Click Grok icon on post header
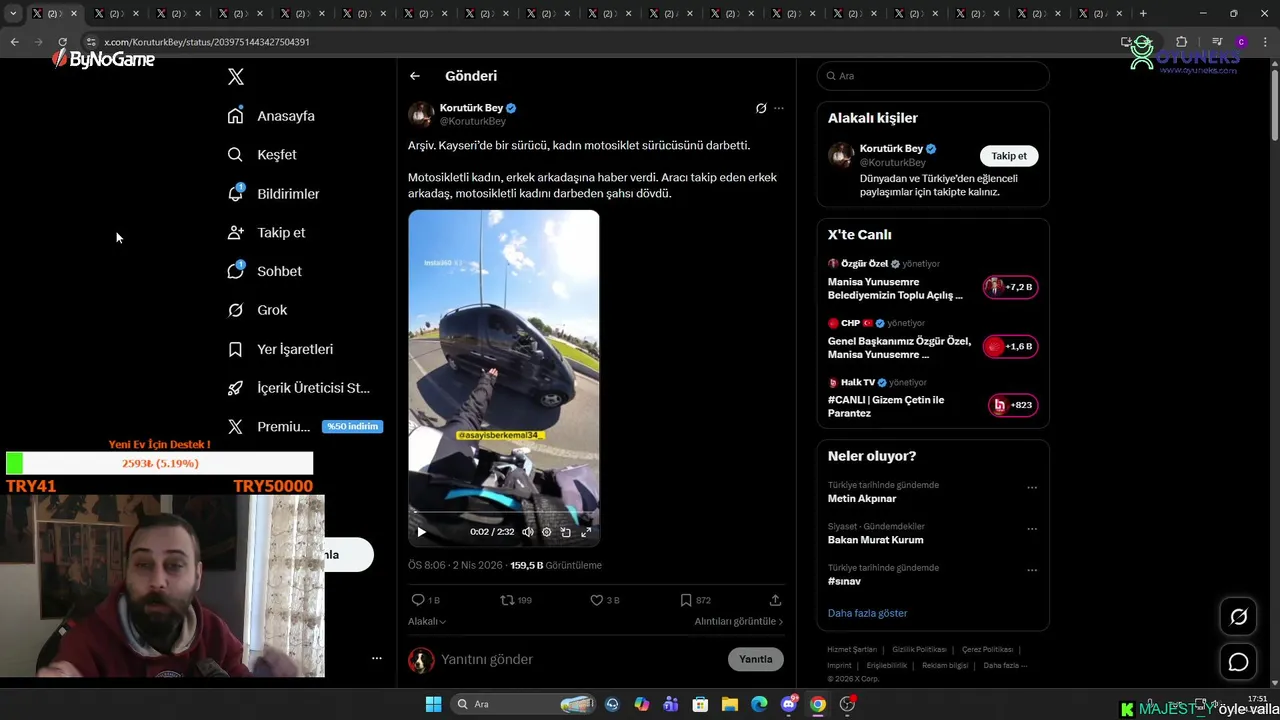The height and width of the screenshot is (720, 1280). tap(761, 108)
